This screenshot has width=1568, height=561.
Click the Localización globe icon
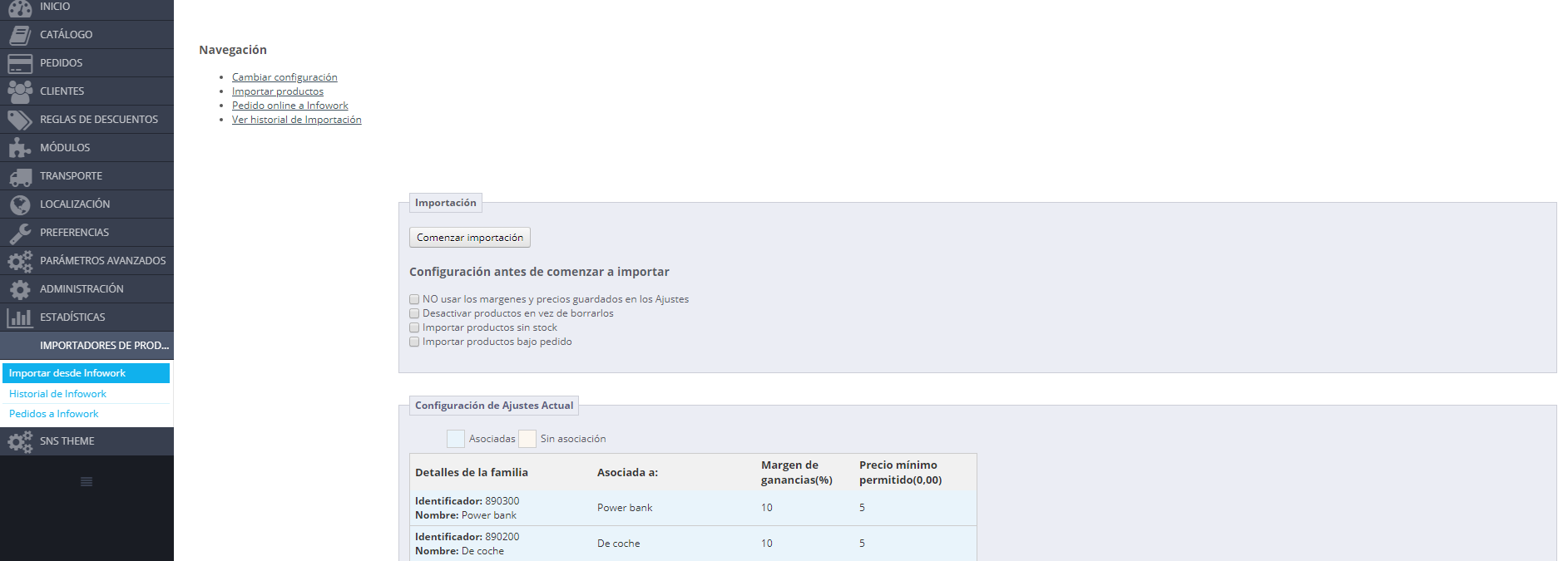coord(20,204)
